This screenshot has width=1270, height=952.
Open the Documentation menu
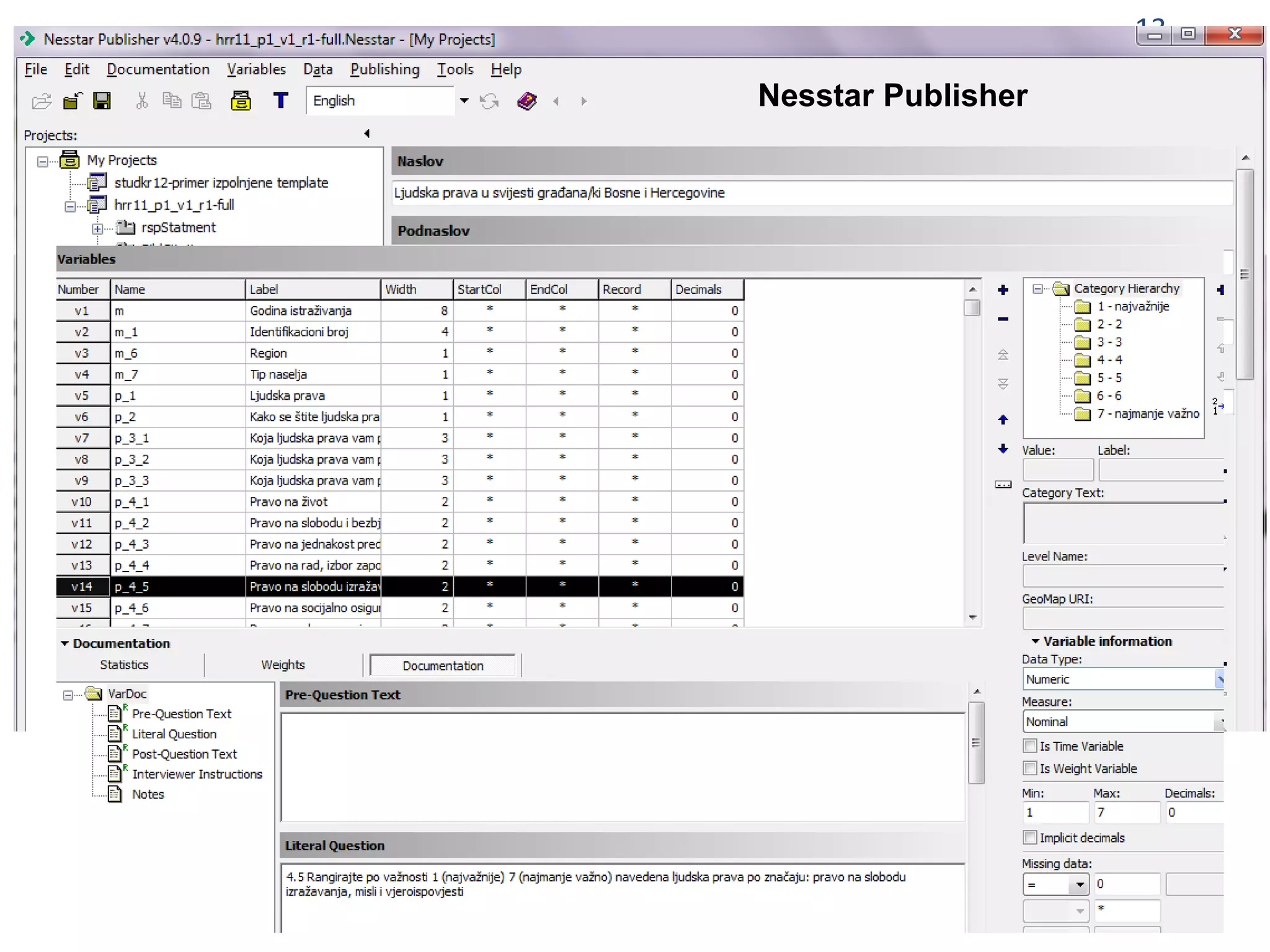point(158,69)
